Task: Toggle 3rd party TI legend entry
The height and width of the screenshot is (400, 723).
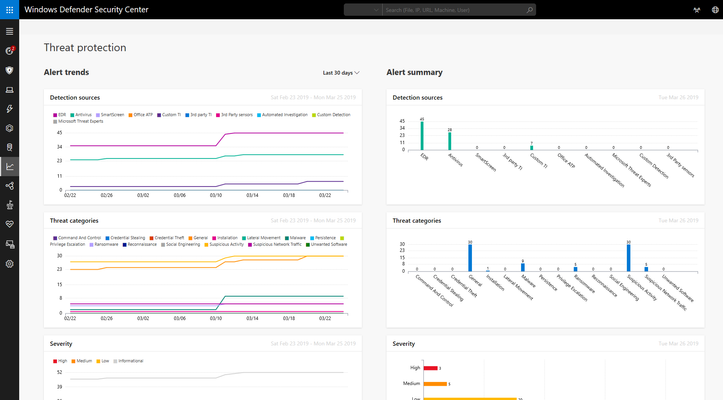Action: point(199,115)
